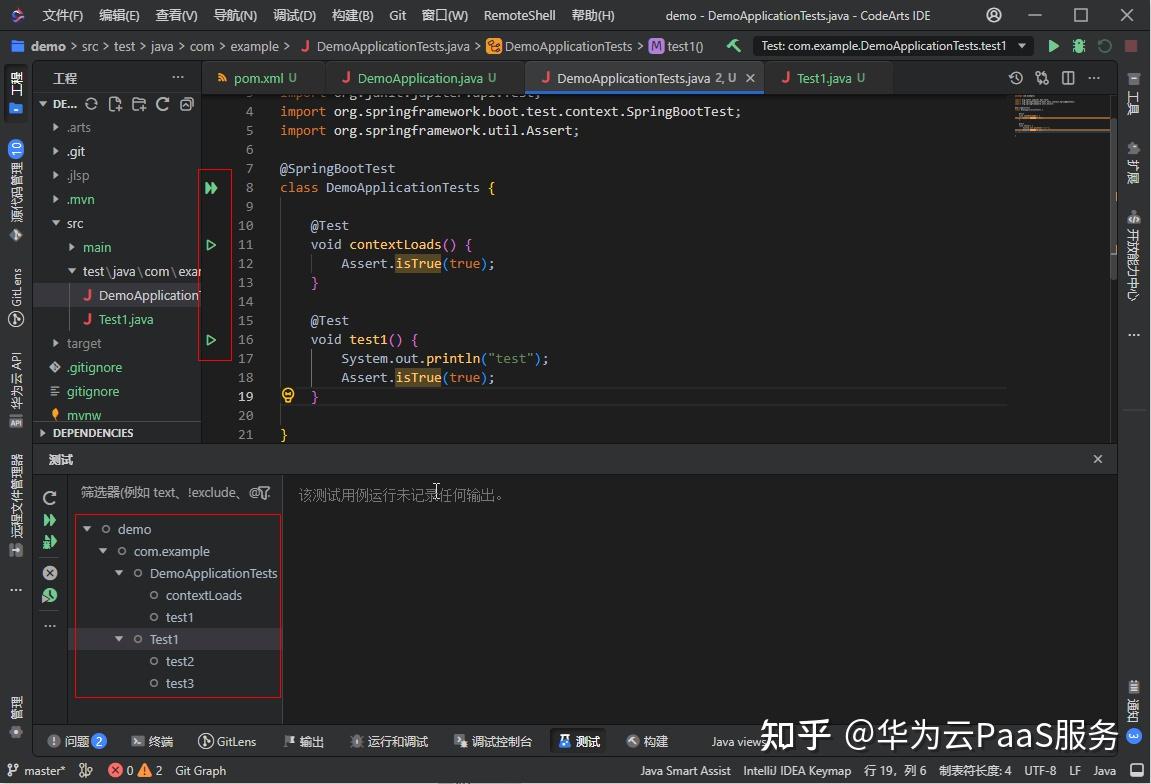Refresh tests in the test panel
1151x784 pixels.
click(49, 498)
